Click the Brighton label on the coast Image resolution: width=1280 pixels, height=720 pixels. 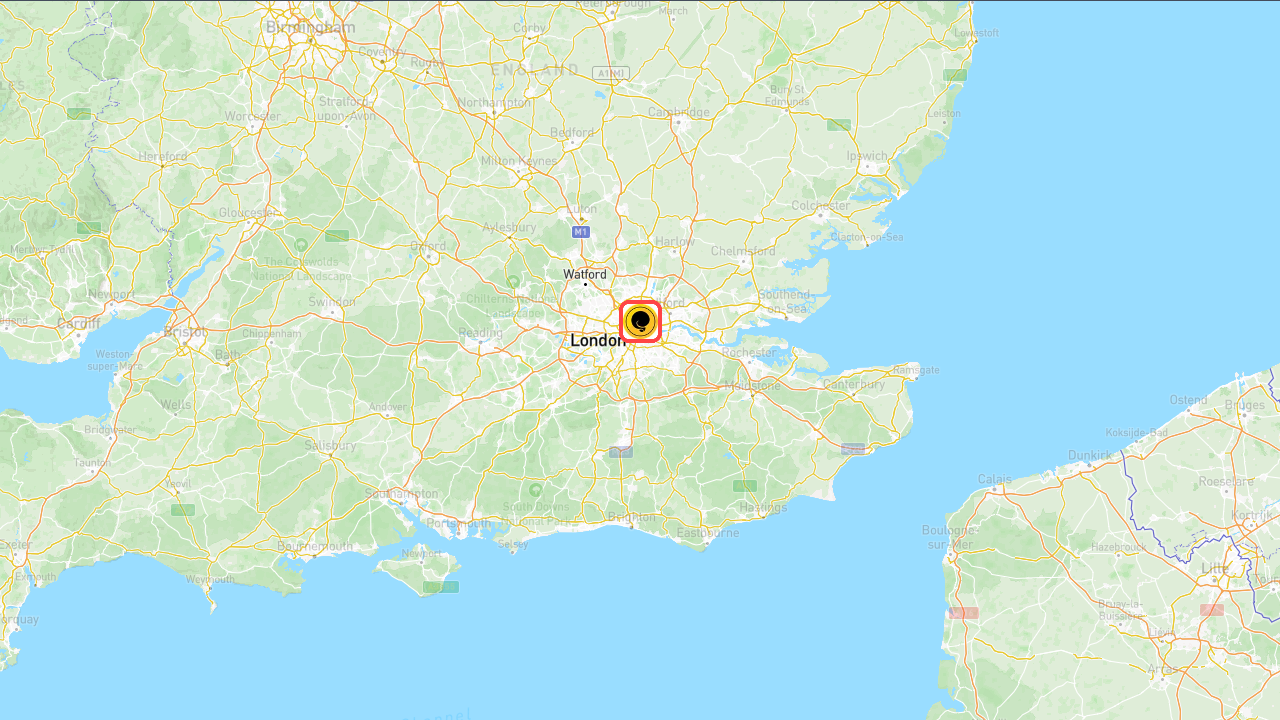coord(632,517)
